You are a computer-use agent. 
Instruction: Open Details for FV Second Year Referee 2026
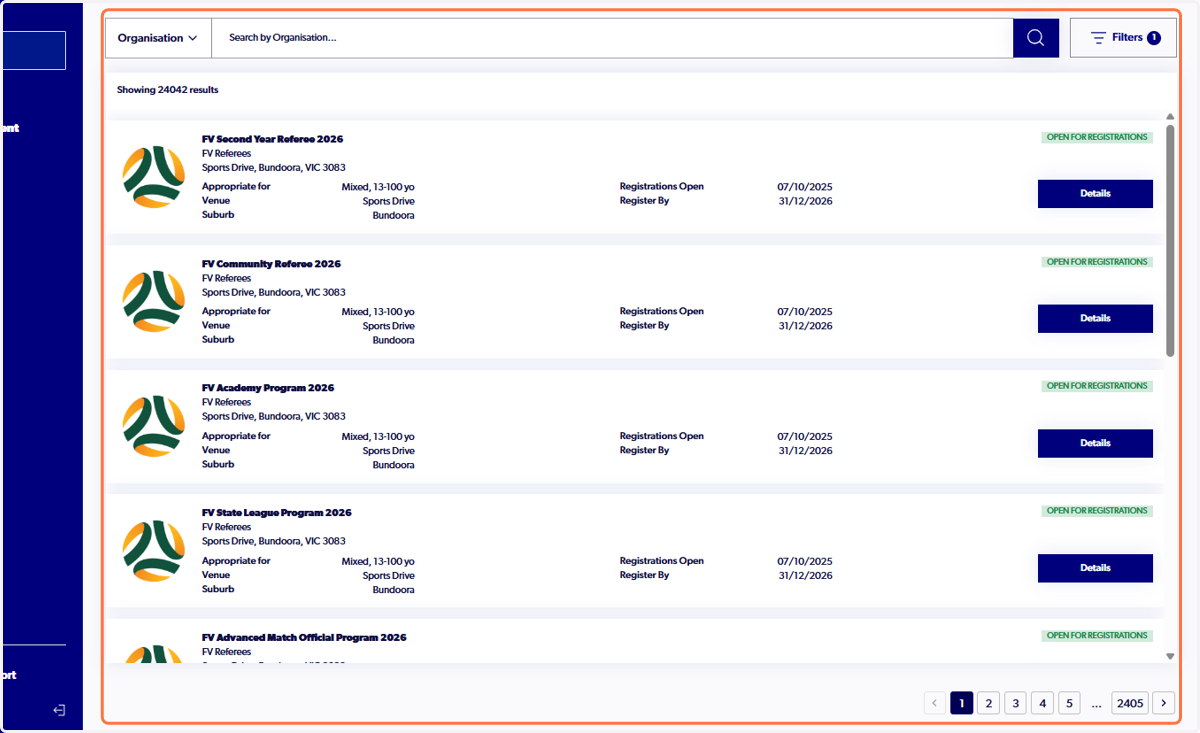point(1095,194)
